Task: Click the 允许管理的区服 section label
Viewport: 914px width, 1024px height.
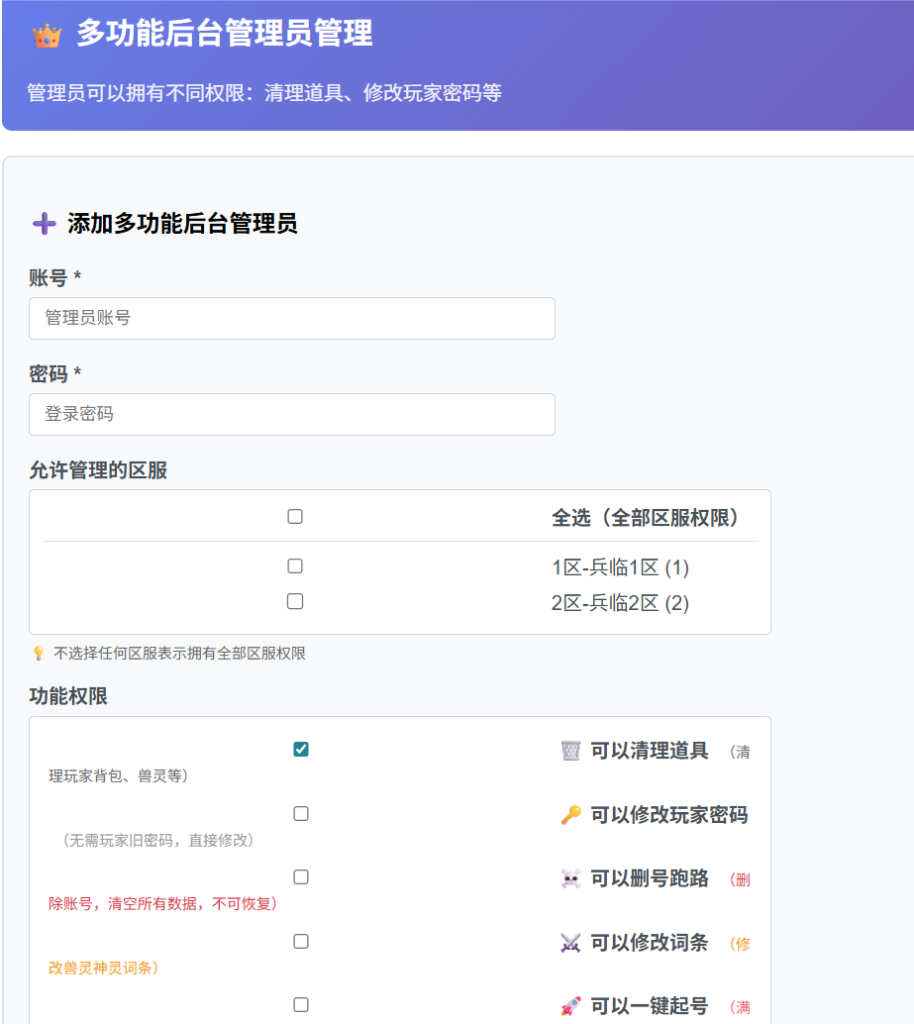Action: (98, 470)
